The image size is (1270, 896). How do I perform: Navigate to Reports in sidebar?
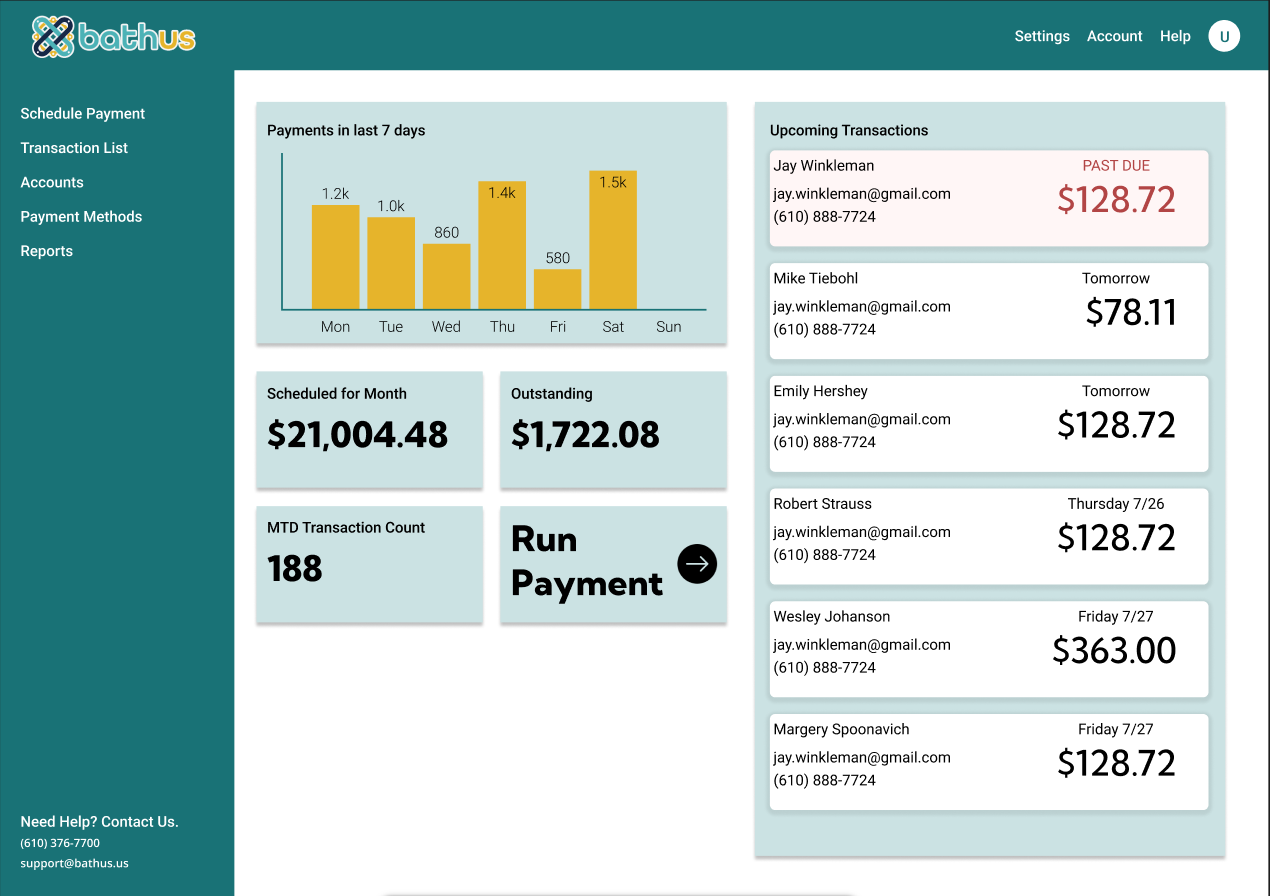[47, 251]
